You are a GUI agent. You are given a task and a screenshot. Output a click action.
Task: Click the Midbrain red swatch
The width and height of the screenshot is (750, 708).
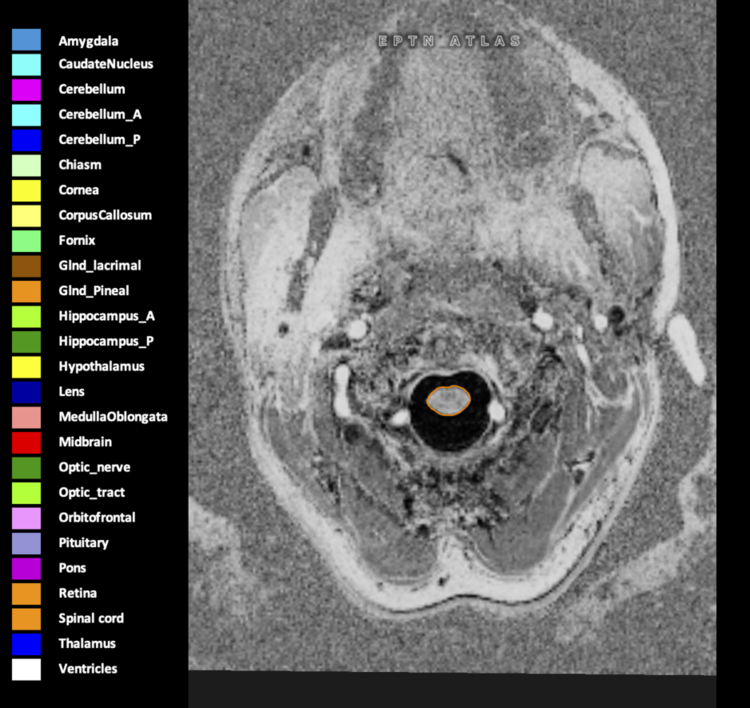point(26,442)
